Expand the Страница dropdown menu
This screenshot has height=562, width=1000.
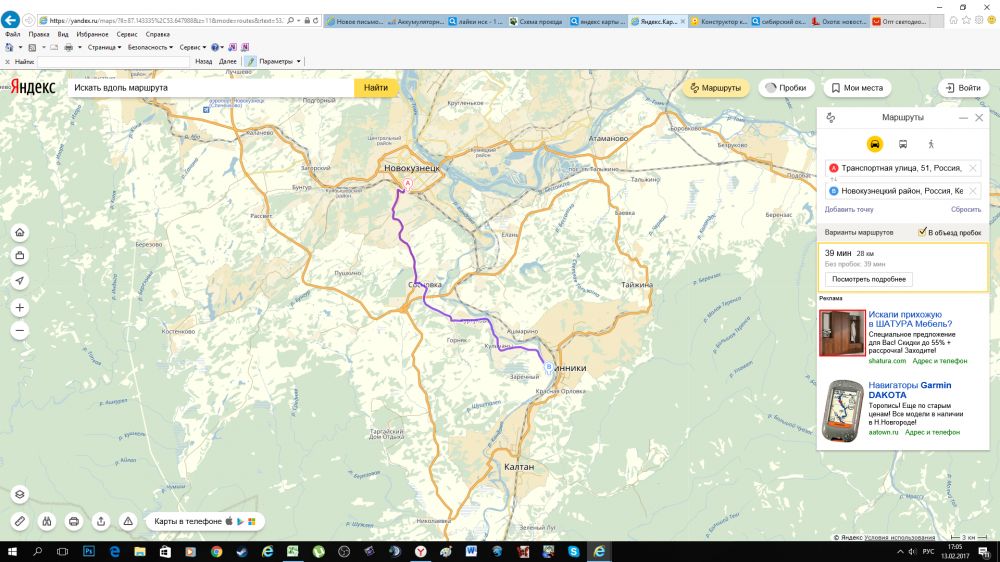tap(103, 47)
